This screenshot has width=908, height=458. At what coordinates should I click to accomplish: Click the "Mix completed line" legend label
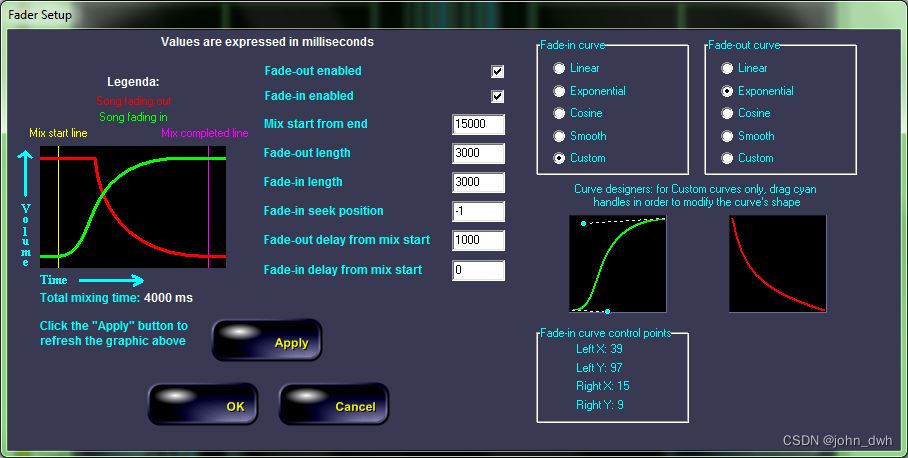(204, 133)
